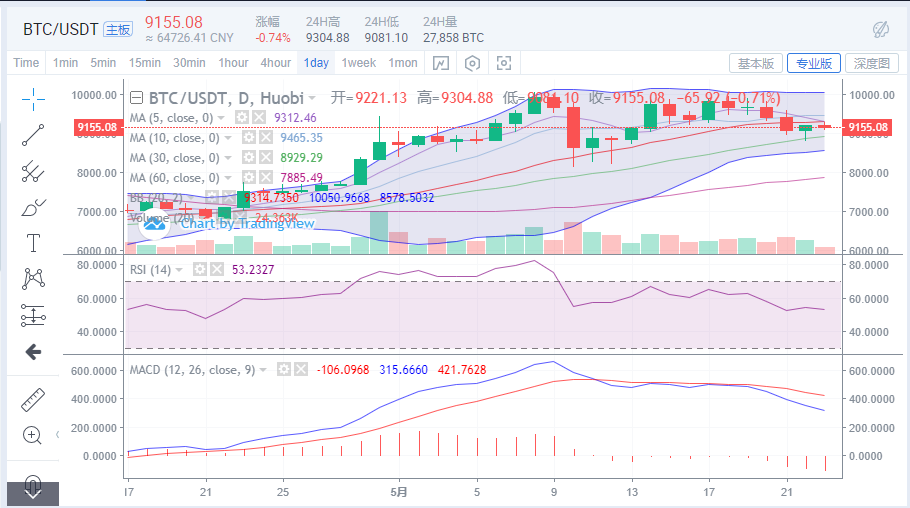Viewport: 910px width, 508px height.
Task: Switch to 4hour interval
Action: (x=276, y=63)
